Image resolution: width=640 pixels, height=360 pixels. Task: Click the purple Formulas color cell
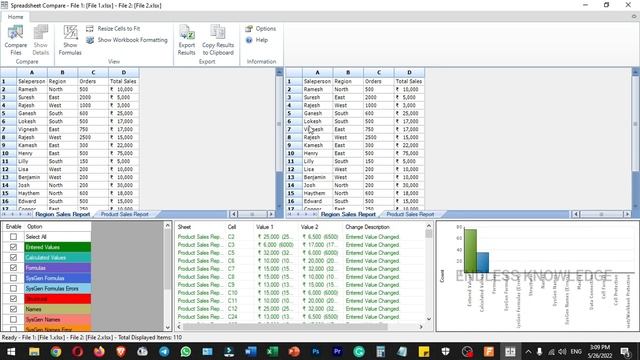(x=58, y=268)
